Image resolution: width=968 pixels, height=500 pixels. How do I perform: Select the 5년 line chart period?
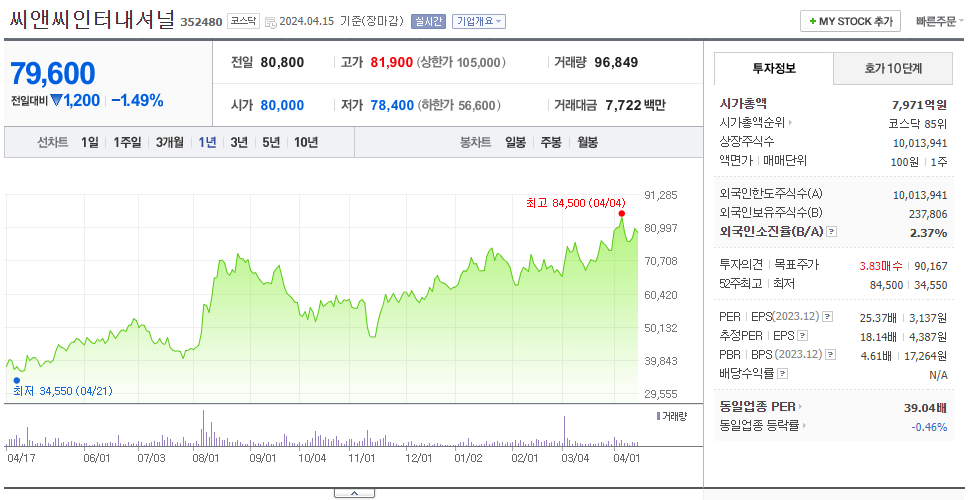point(271,143)
